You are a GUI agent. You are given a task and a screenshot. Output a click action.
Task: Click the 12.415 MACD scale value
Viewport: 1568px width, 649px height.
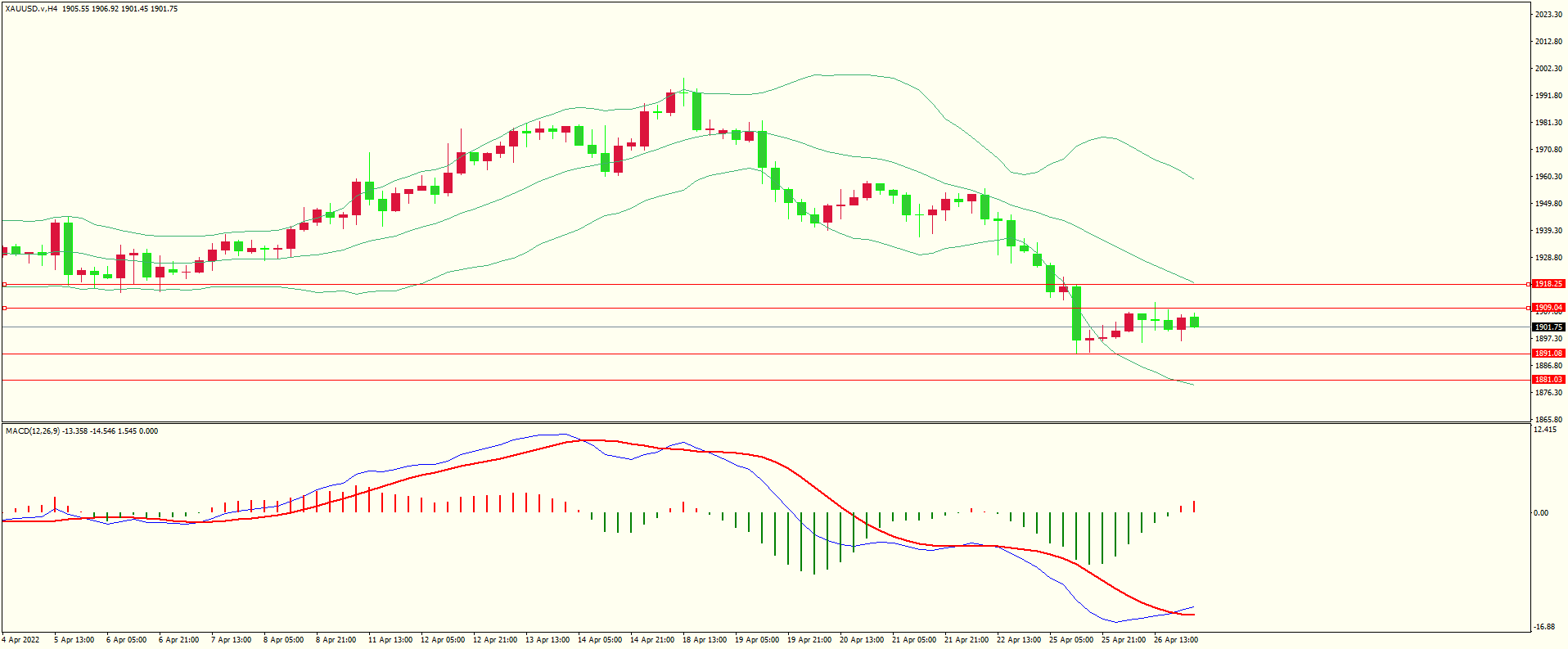point(1545,430)
